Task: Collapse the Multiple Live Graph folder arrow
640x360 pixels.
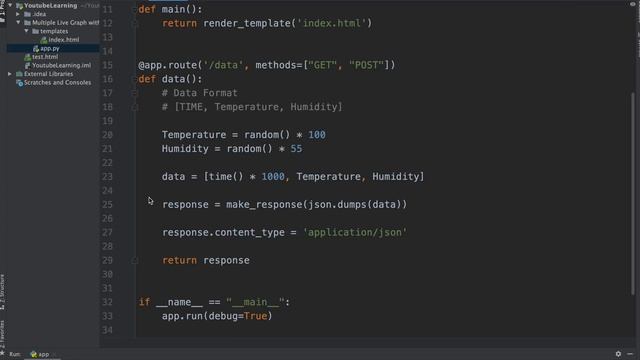Action: coord(18,22)
